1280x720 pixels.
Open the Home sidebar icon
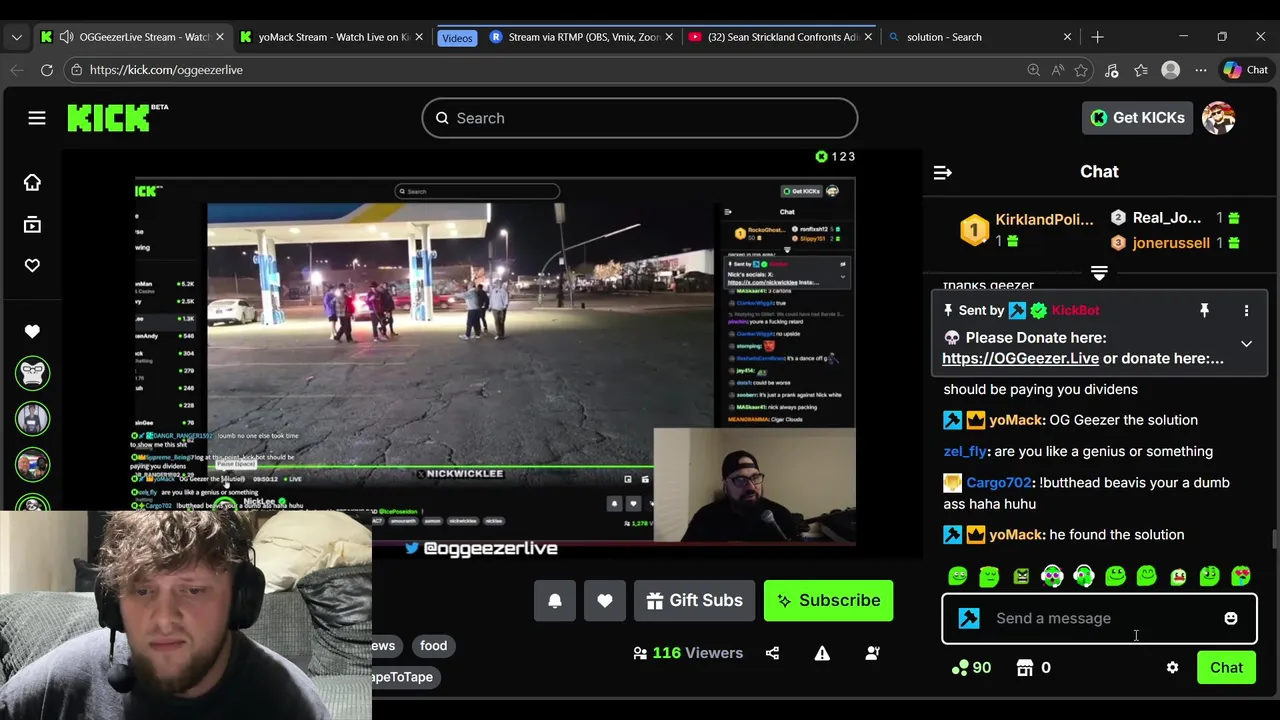pos(32,182)
